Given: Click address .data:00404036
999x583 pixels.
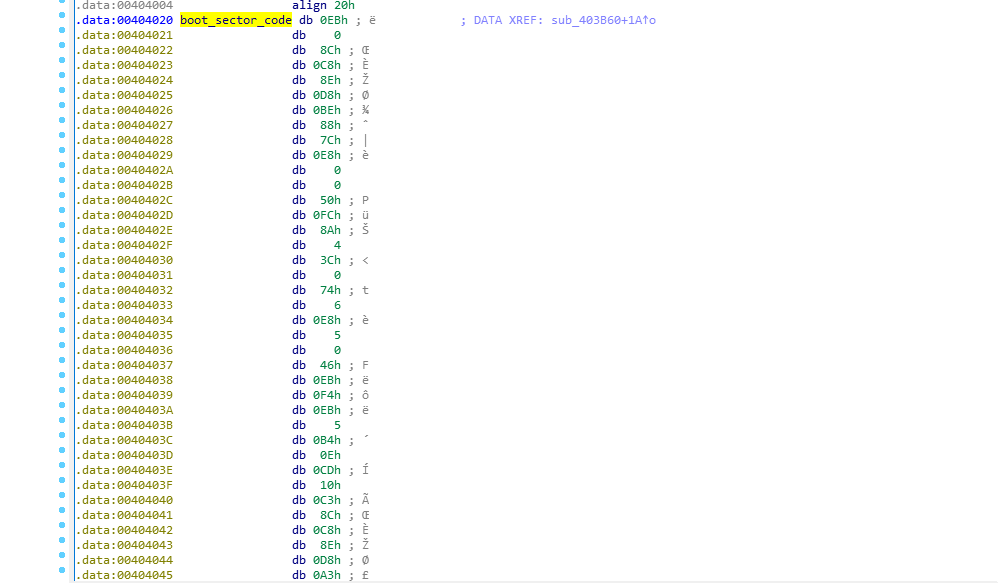Looking at the screenshot, I should tap(124, 350).
